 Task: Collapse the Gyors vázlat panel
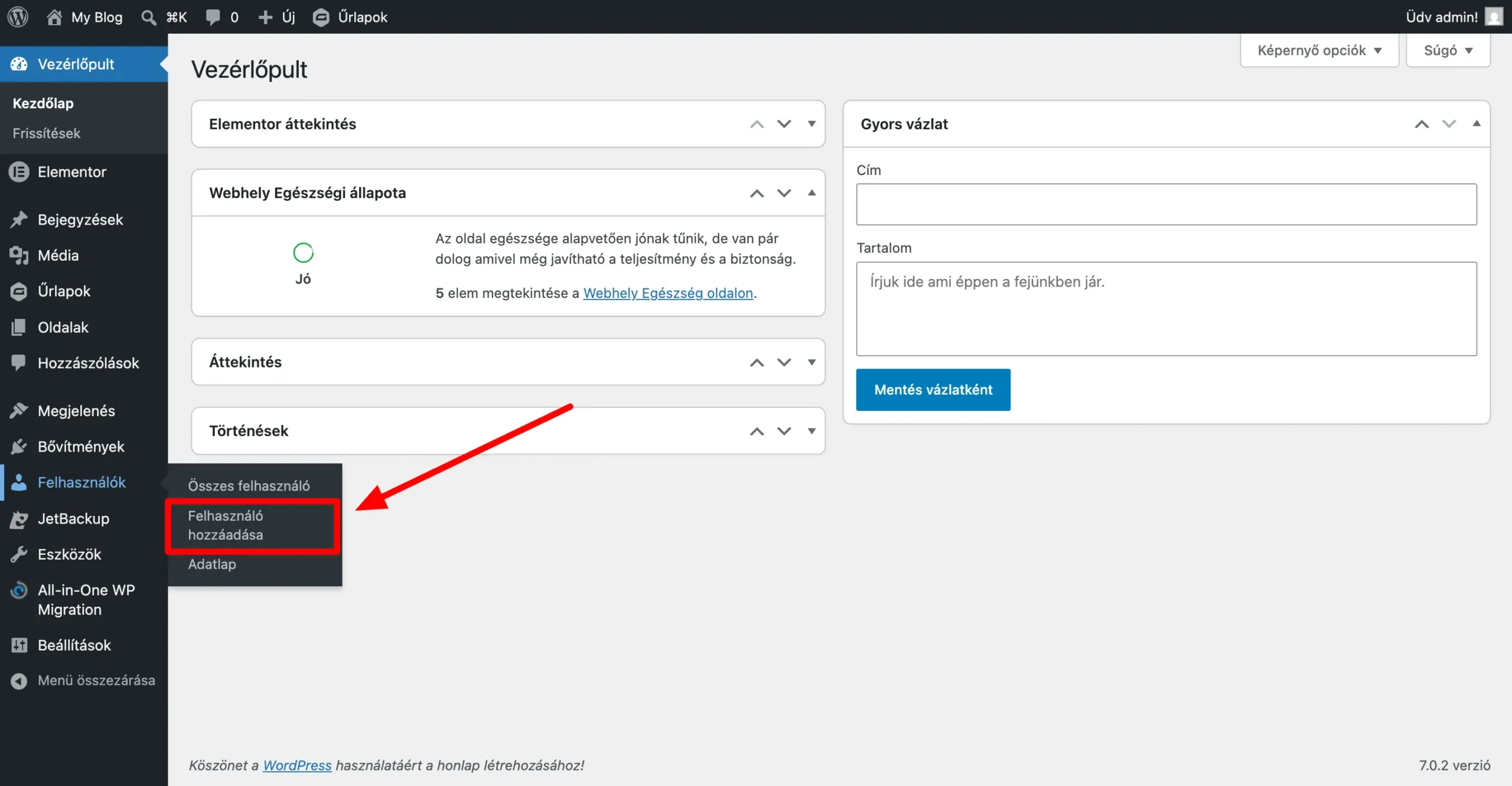[1477, 124]
